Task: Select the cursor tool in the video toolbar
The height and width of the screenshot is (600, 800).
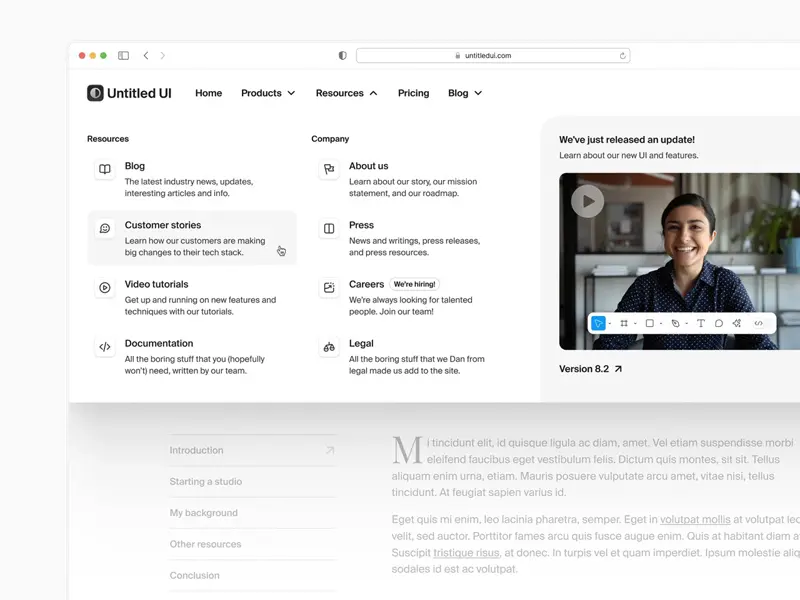Action: [x=597, y=323]
